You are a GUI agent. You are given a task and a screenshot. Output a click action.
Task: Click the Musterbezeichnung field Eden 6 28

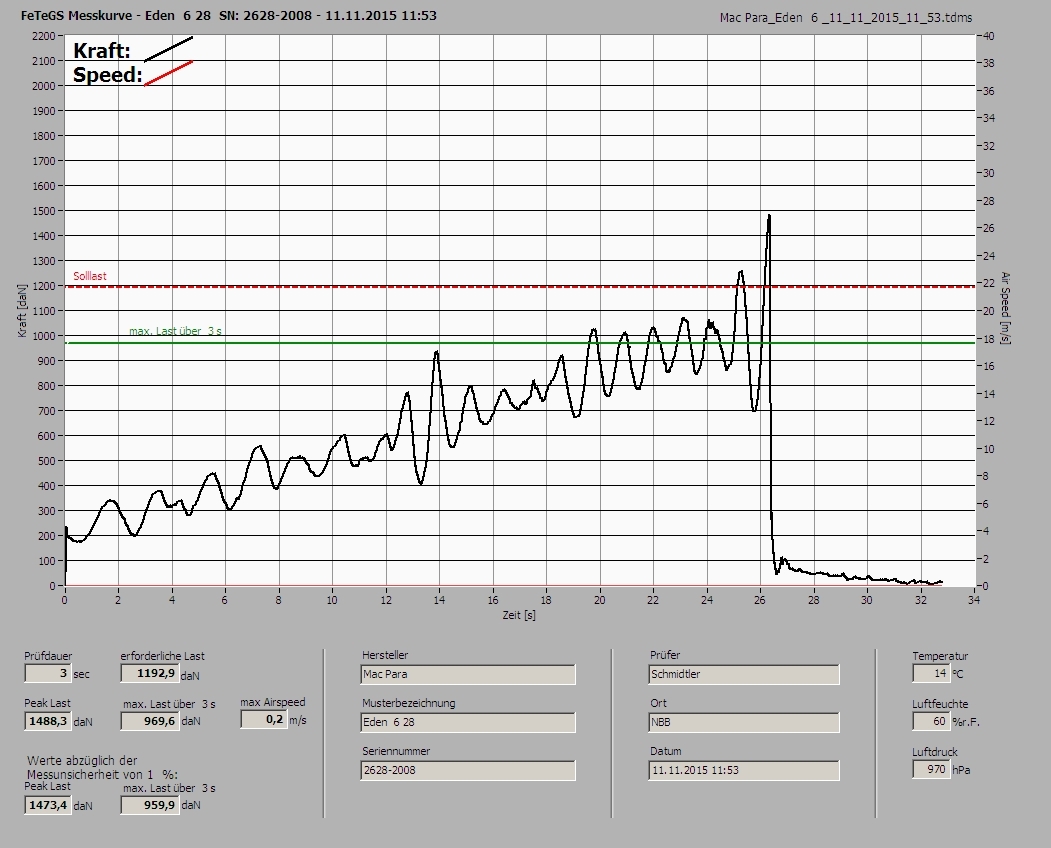point(467,723)
